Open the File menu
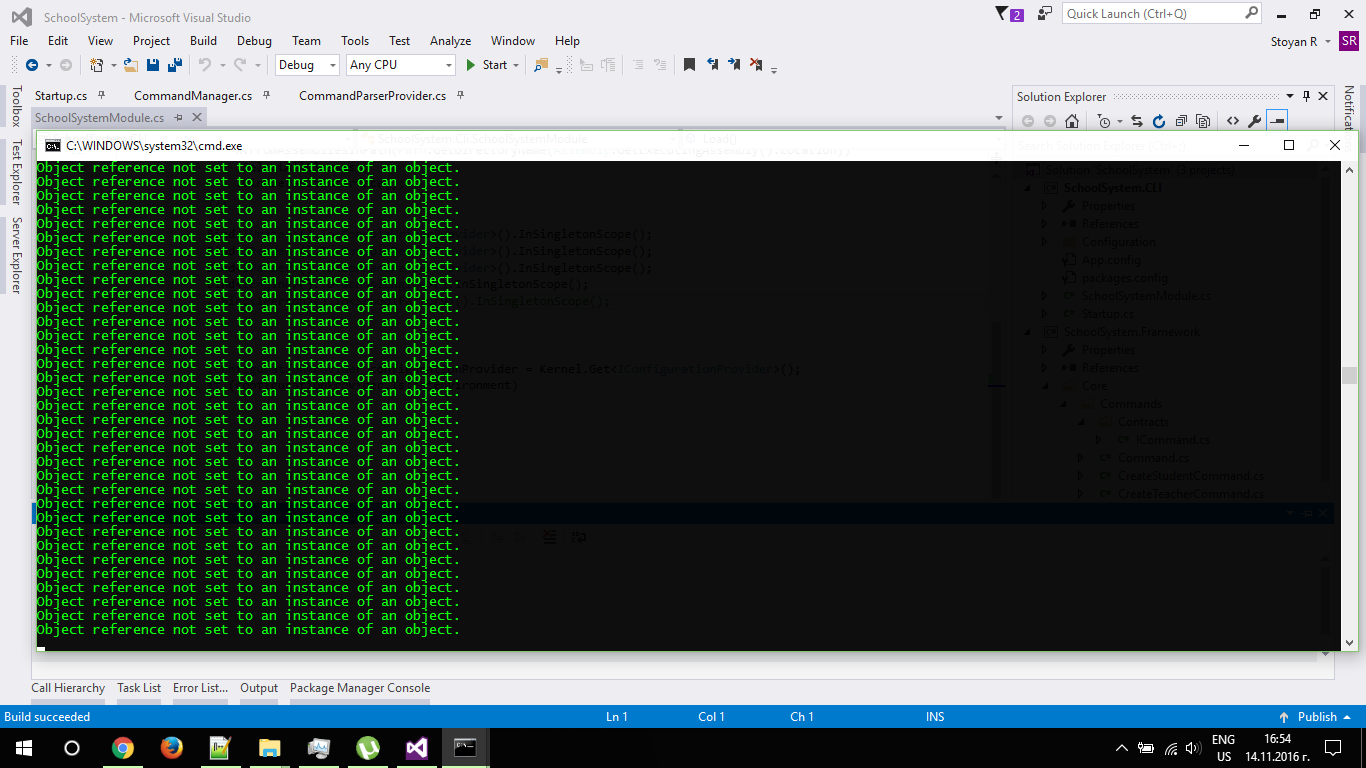 point(19,41)
